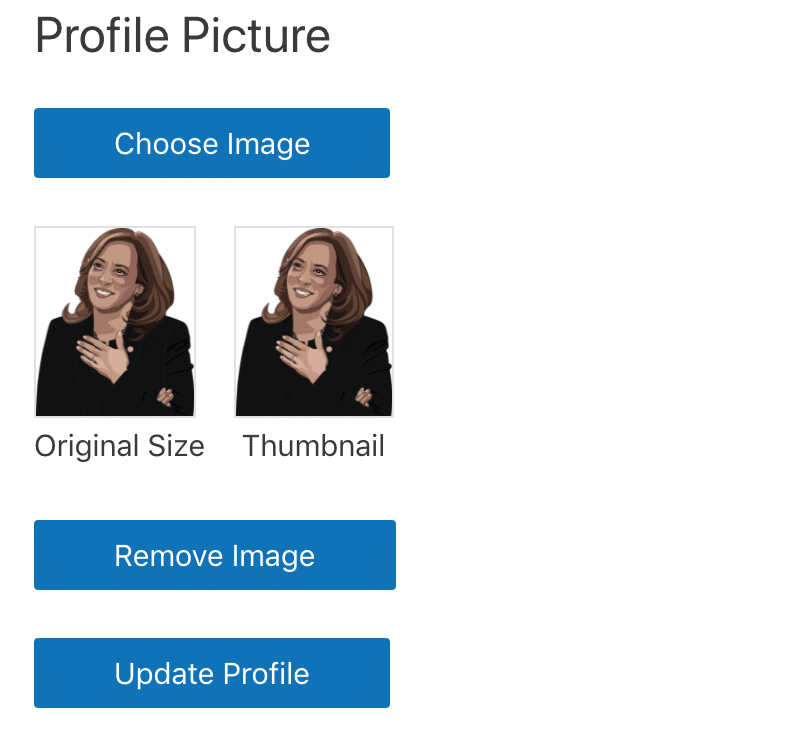Click the word Profile in Update Profile
Image resolution: width=808 pixels, height=736 pixels.
click(x=266, y=674)
